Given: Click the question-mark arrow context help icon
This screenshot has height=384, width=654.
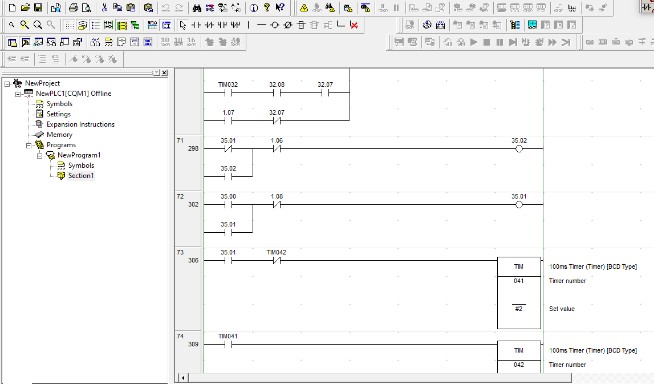Looking at the screenshot, I should coord(280,8).
